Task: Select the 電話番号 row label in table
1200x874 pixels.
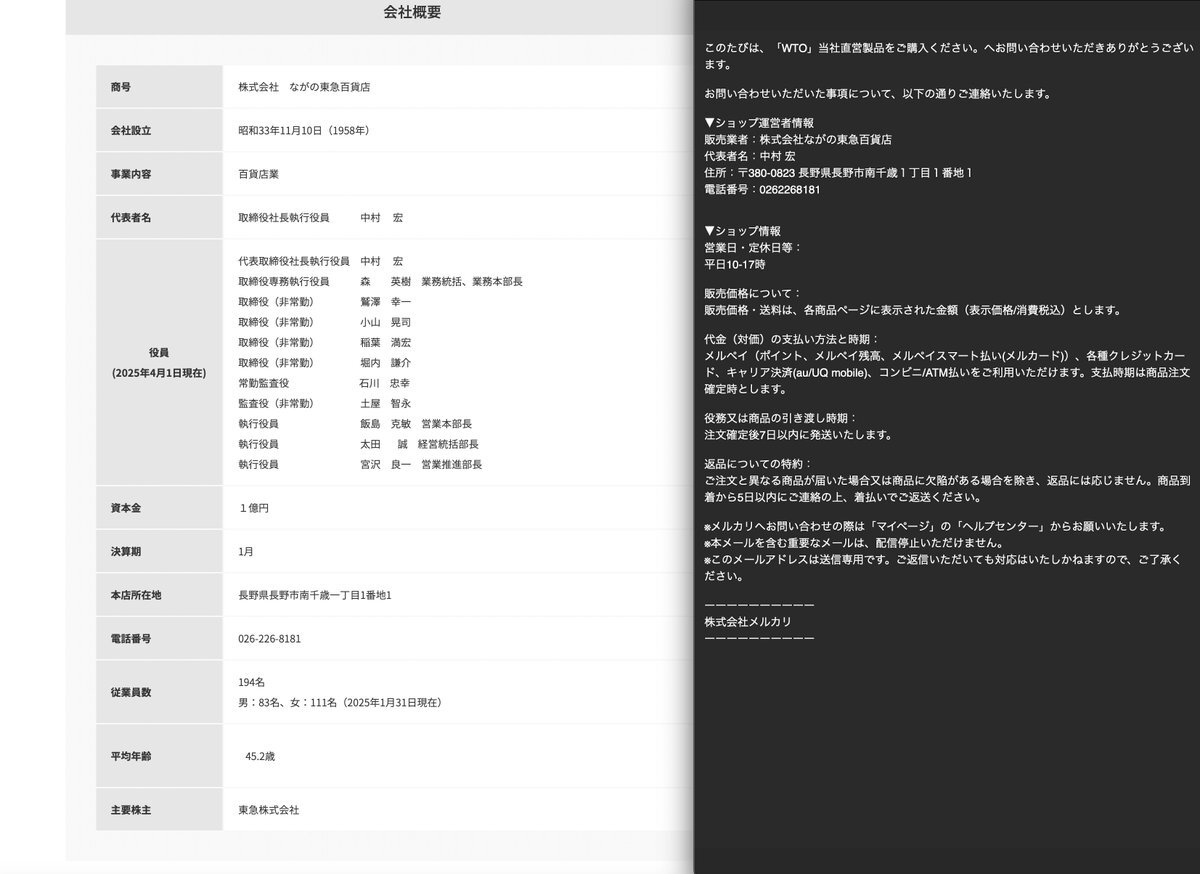Action: click(x=131, y=638)
